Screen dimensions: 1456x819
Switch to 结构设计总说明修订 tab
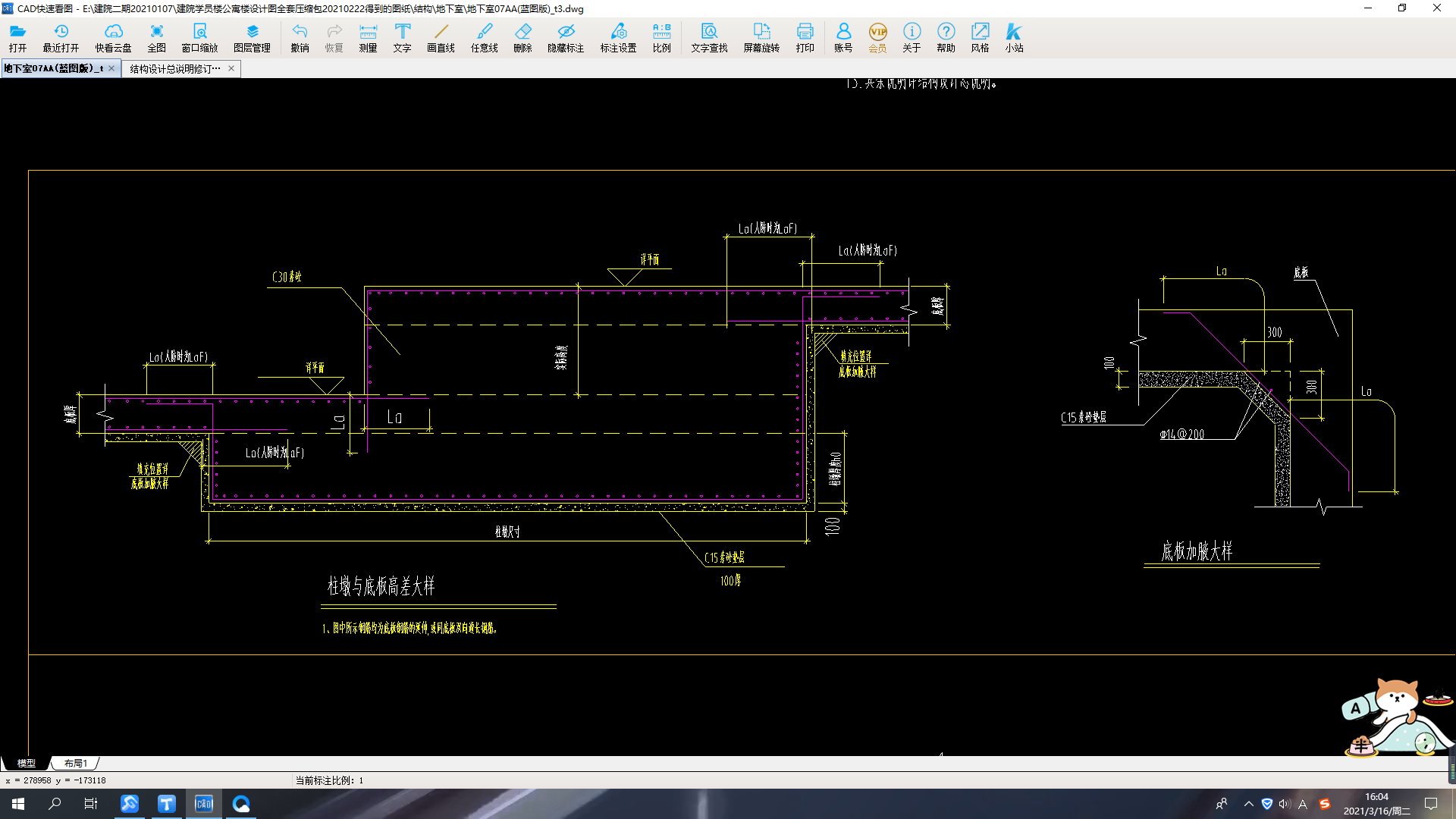175,68
